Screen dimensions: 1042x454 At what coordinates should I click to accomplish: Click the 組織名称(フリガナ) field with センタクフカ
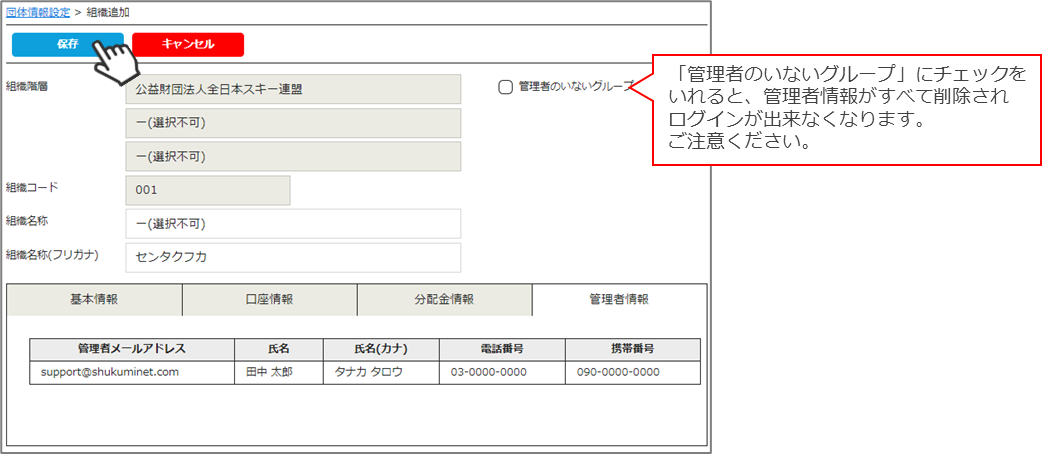(293, 257)
